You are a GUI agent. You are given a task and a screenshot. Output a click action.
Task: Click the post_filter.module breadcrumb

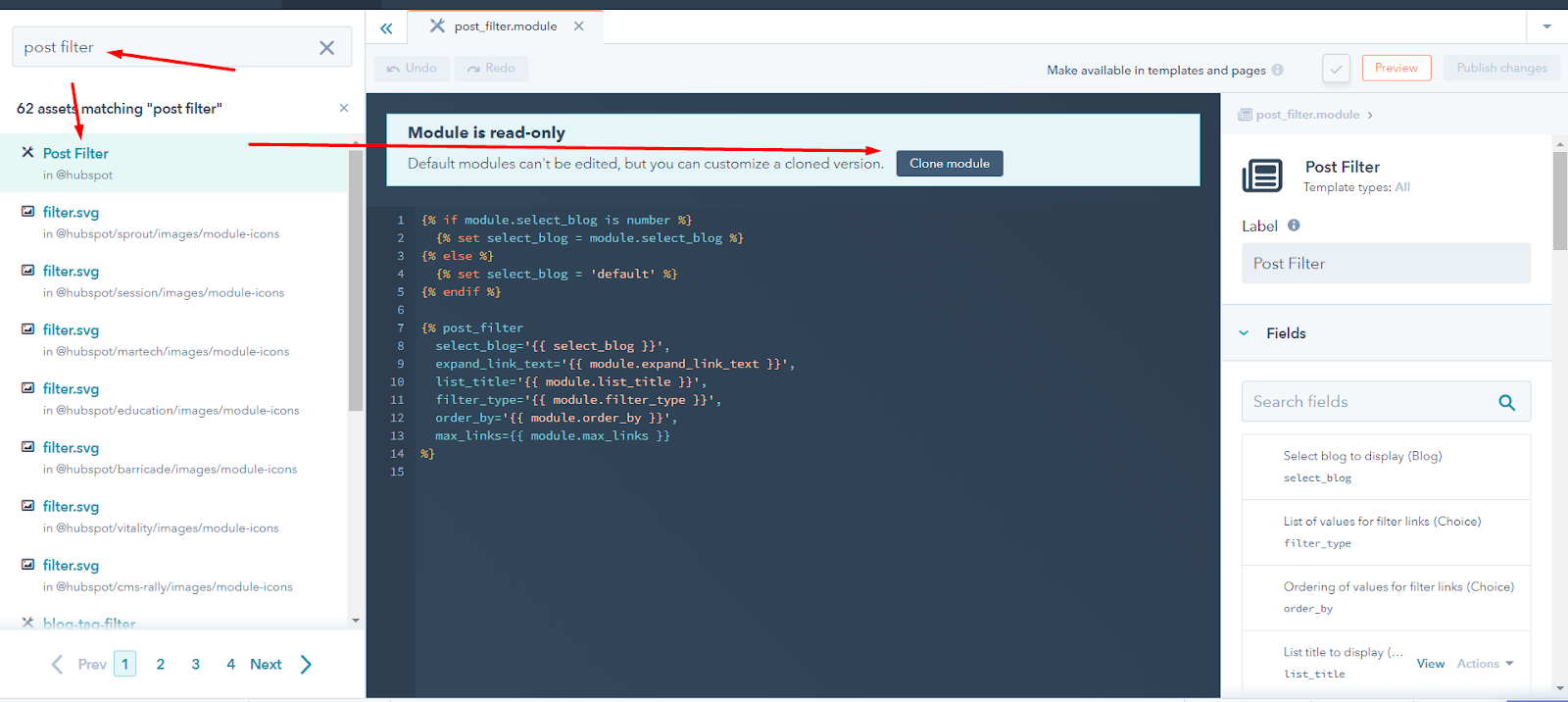pos(1307,115)
